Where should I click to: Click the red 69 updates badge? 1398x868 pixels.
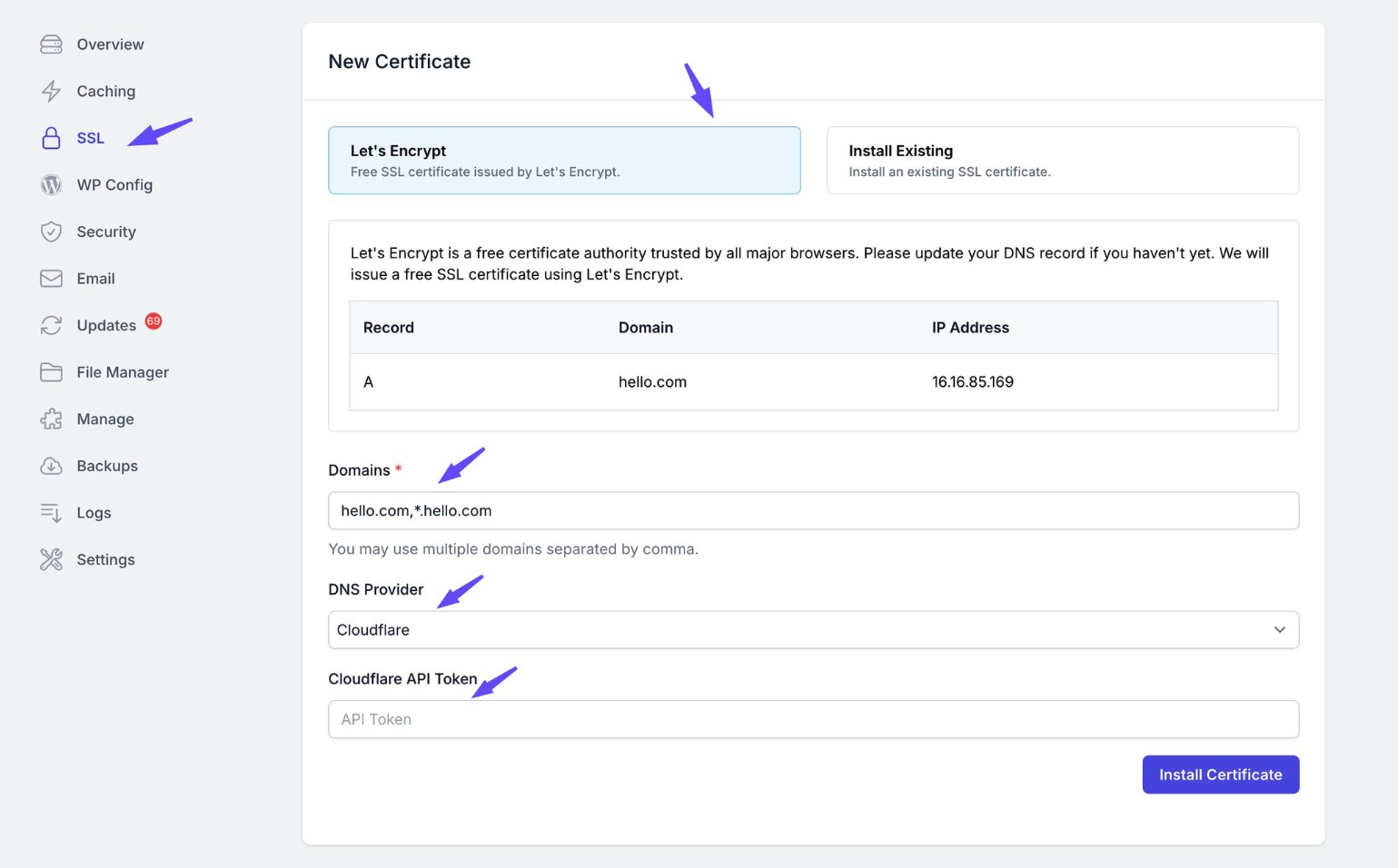(154, 321)
